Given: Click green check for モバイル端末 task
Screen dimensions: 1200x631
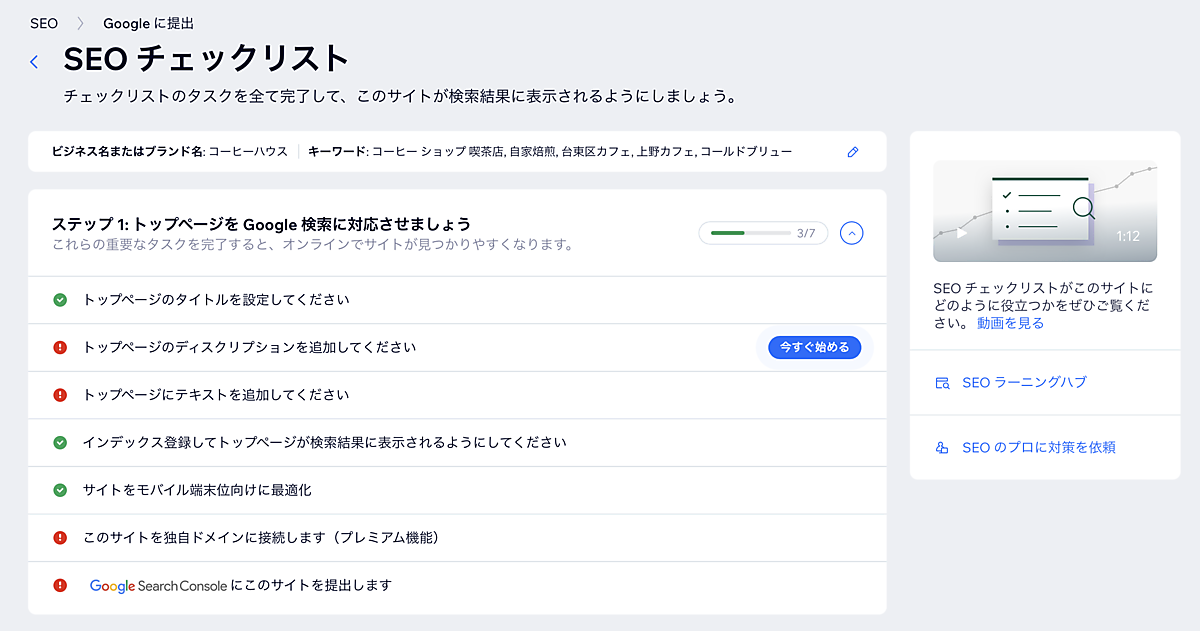Looking at the screenshot, I should [x=60, y=490].
